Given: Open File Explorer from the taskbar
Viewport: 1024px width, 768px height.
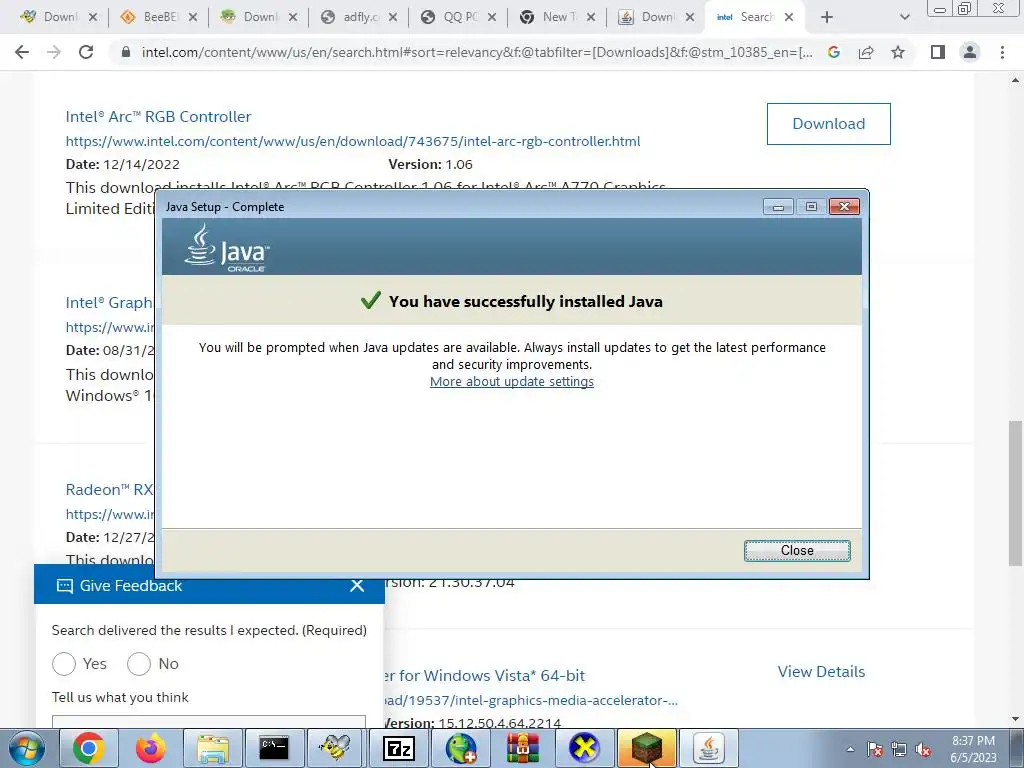Looking at the screenshot, I should pos(213,748).
